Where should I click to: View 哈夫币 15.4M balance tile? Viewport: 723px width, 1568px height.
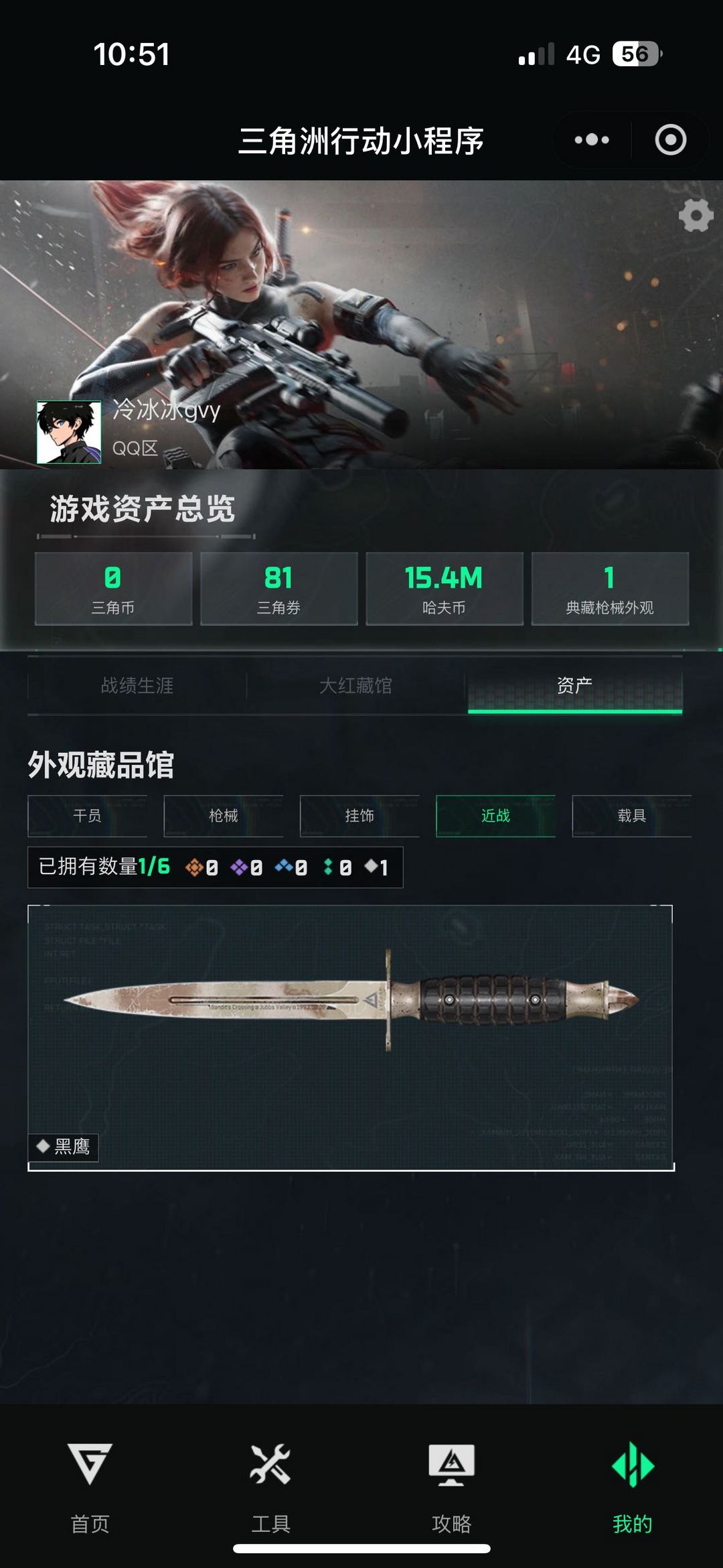click(445, 589)
